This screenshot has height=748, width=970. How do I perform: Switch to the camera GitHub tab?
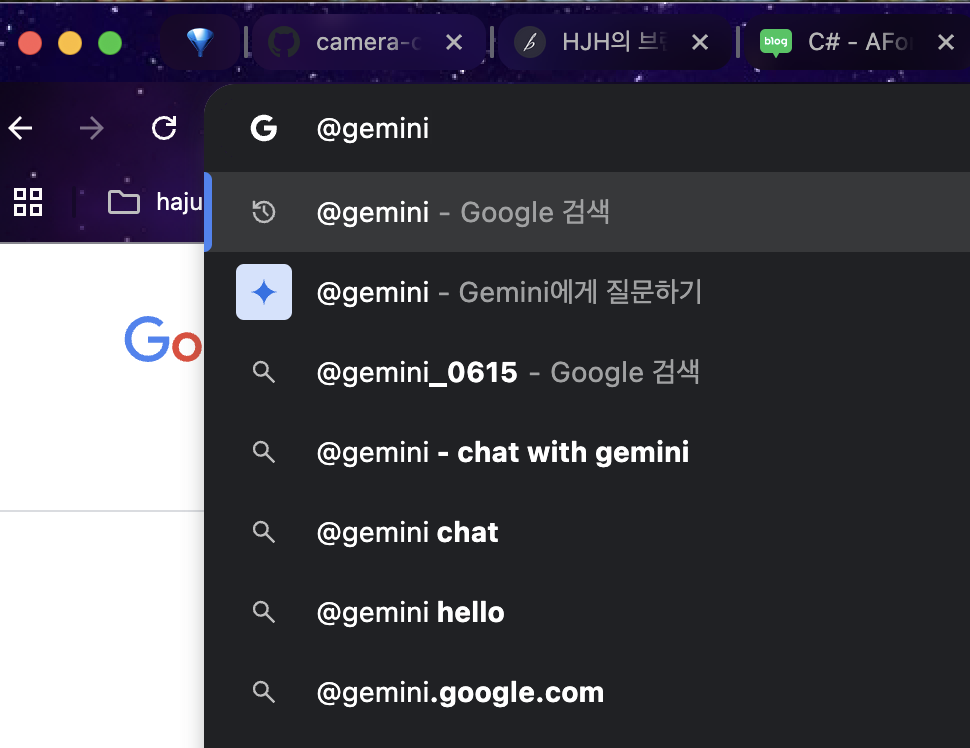click(369, 42)
